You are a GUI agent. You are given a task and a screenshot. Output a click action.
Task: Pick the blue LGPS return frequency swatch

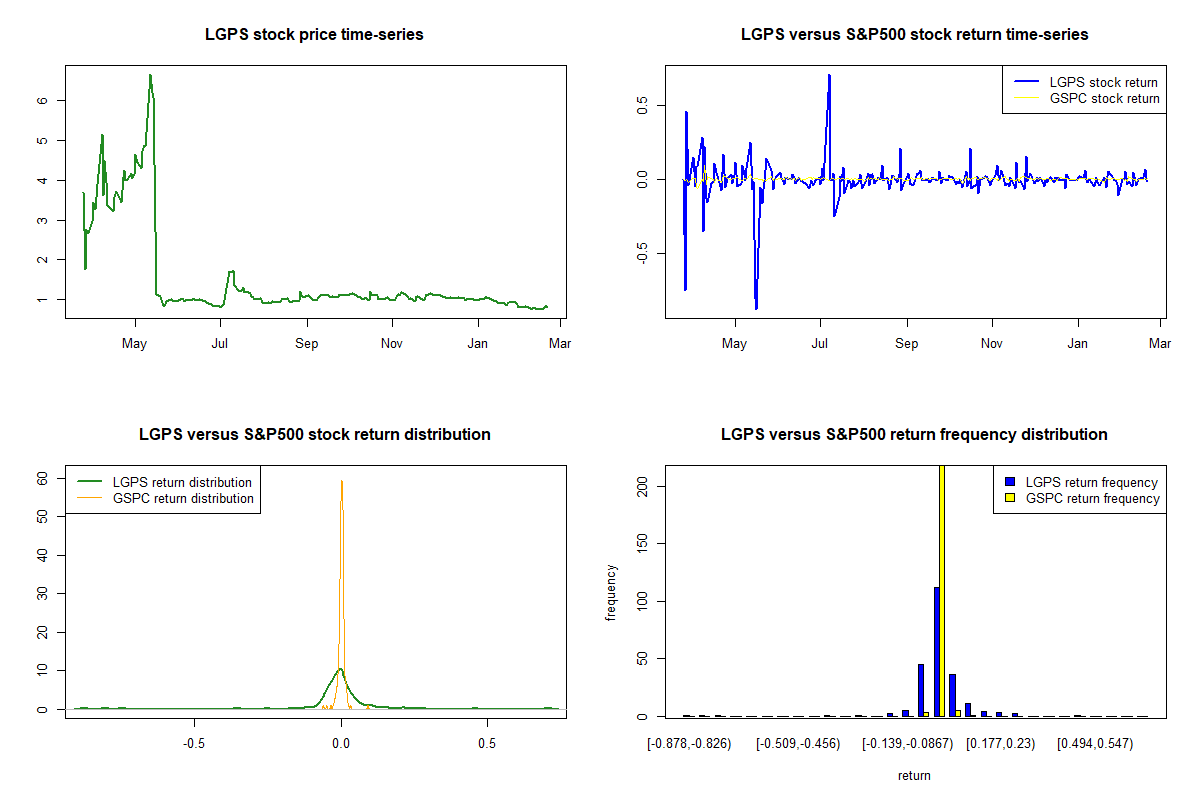tap(1008, 482)
